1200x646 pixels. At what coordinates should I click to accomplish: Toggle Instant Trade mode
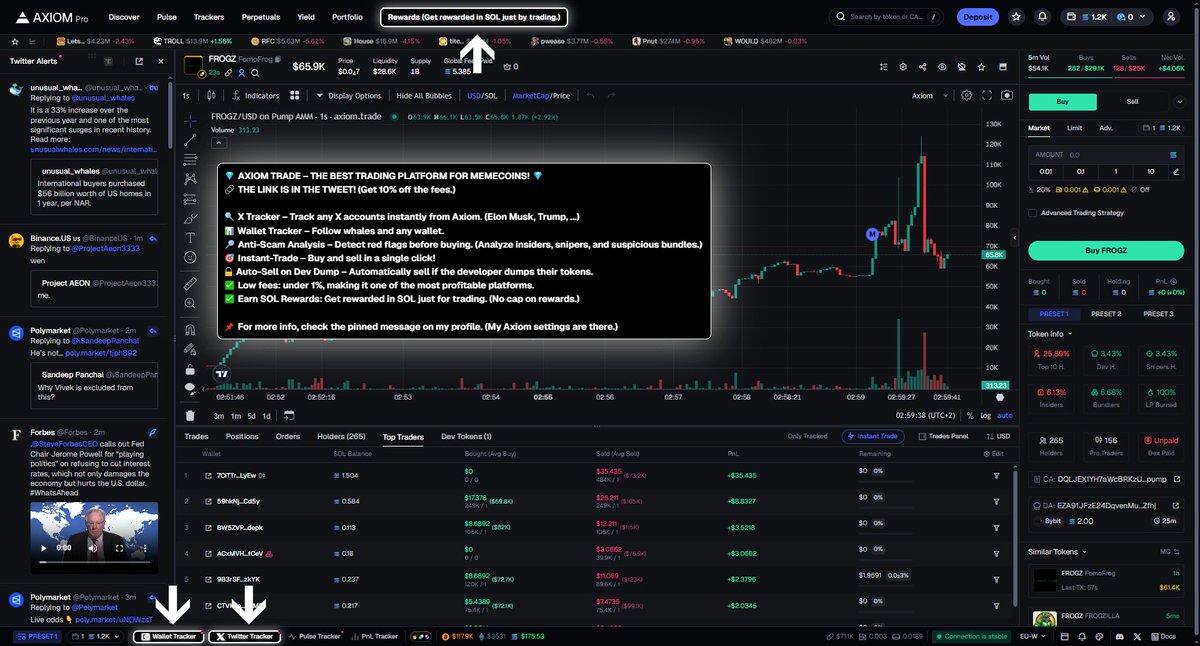[x=873, y=436]
